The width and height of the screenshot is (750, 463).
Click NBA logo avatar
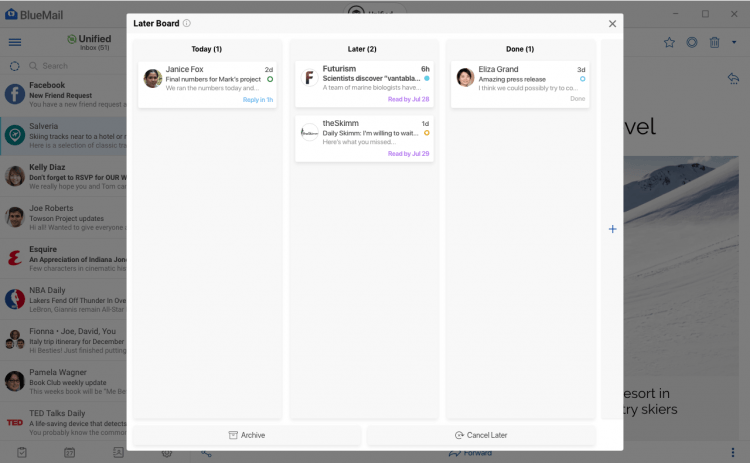[15, 299]
